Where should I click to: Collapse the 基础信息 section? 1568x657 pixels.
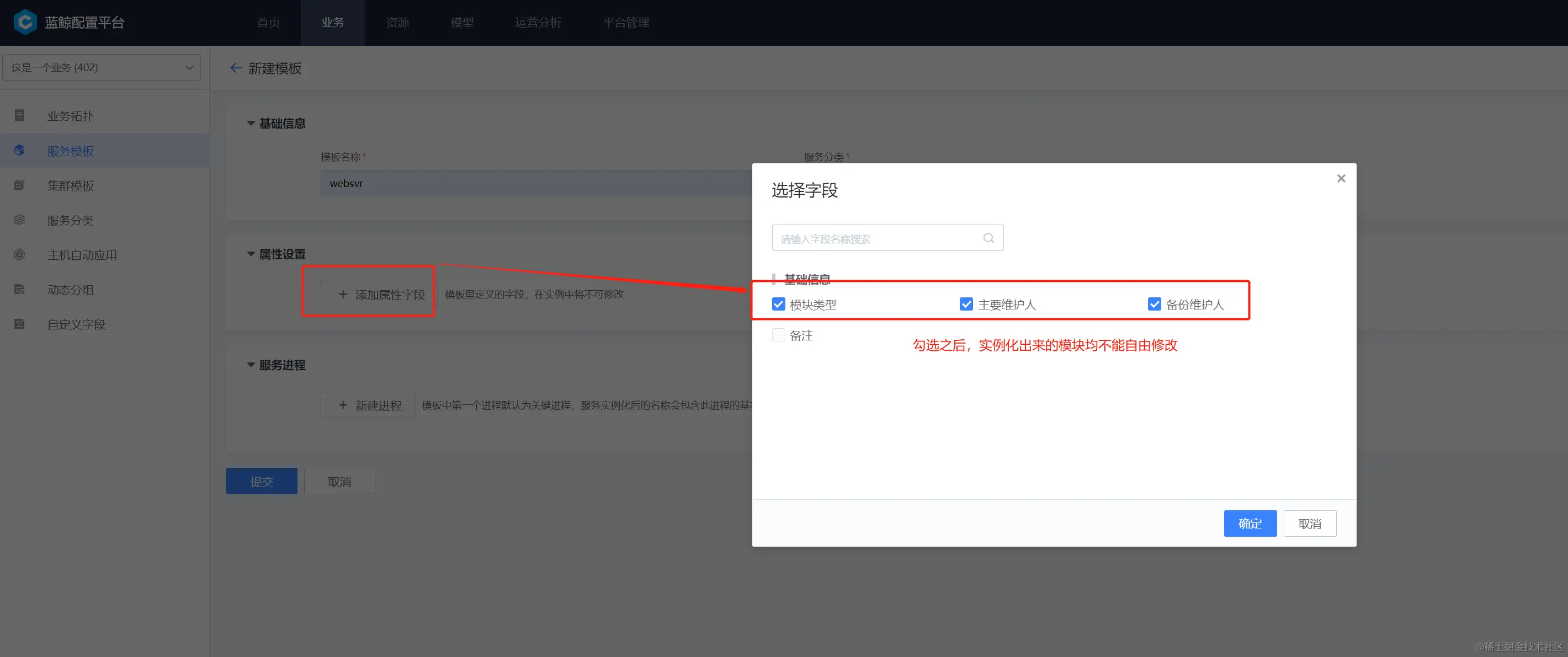pyautogui.click(x=251, y=124)
